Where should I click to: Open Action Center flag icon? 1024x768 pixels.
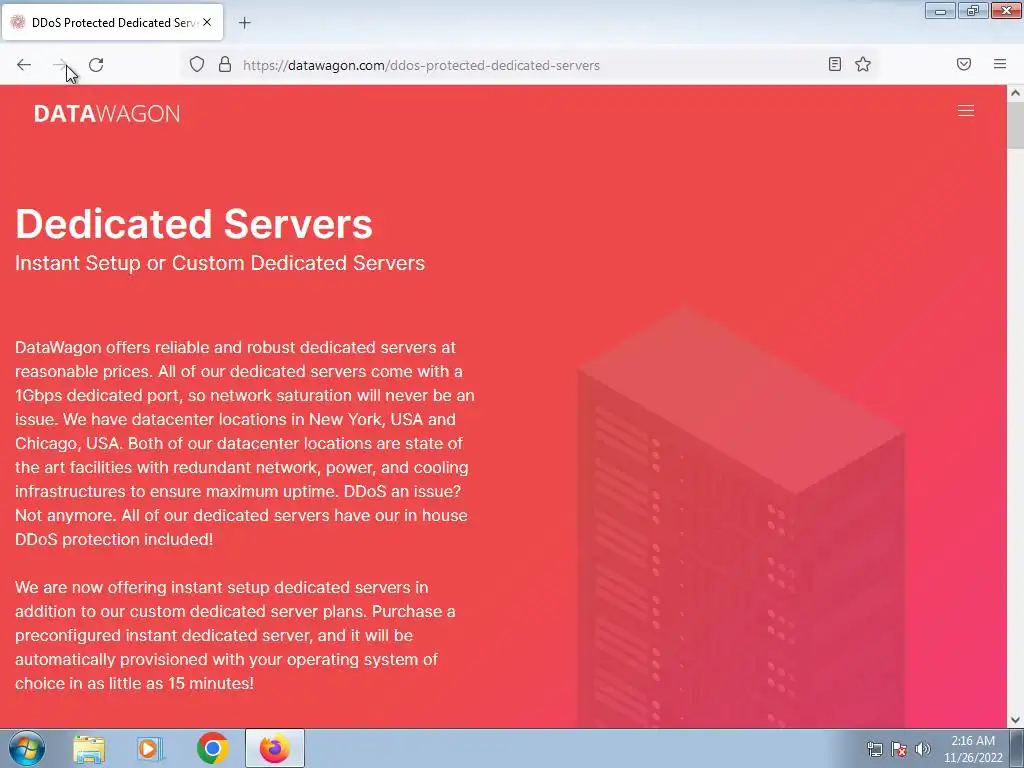[x=899, y=749]
